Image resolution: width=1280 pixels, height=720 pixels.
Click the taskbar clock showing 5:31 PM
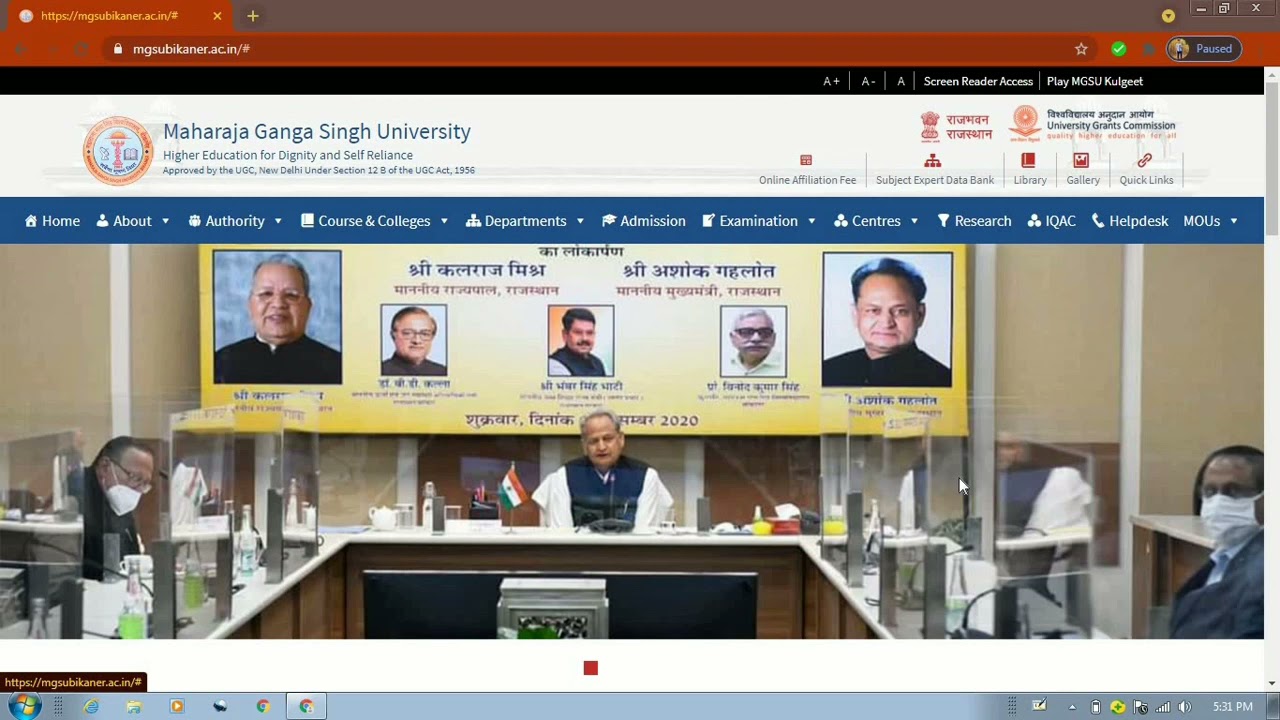(x=1232, y=707)
